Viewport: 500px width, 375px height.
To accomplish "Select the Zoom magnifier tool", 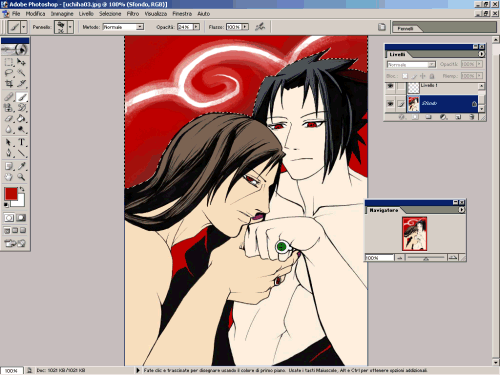I will point(22,177).
